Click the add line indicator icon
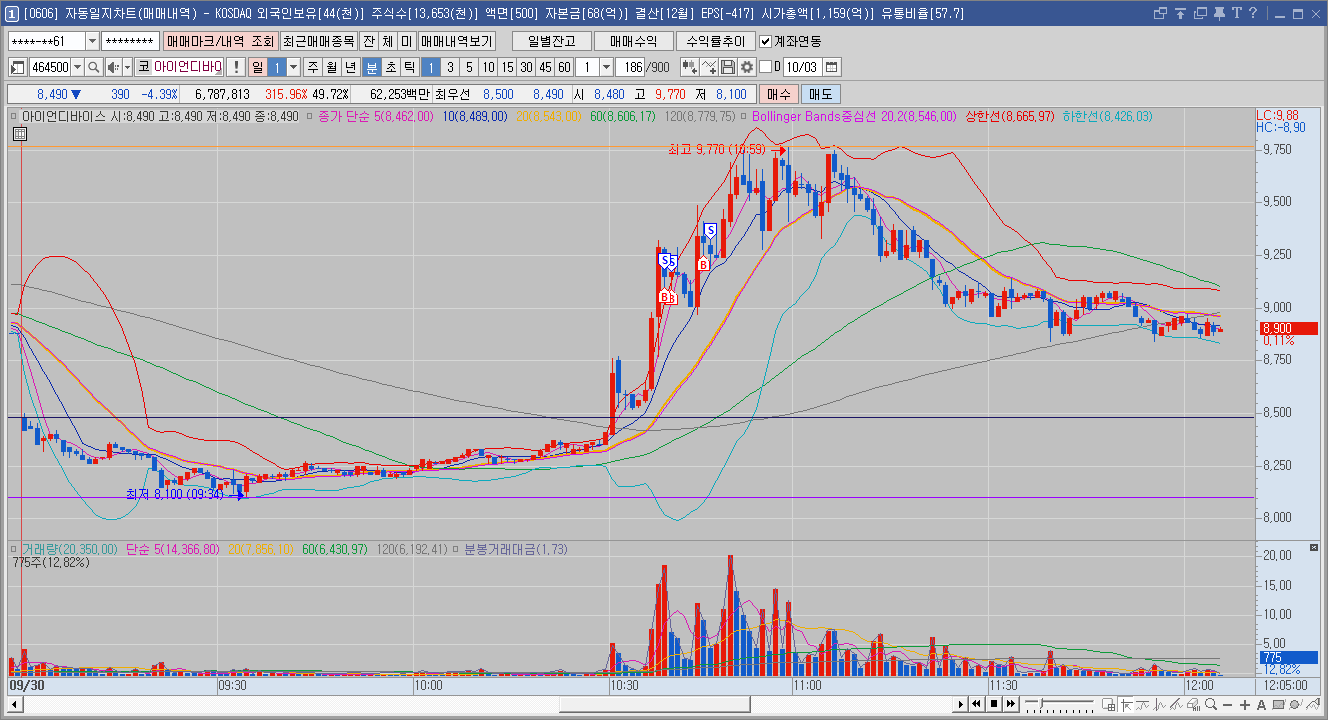 [x=709, y=67]
